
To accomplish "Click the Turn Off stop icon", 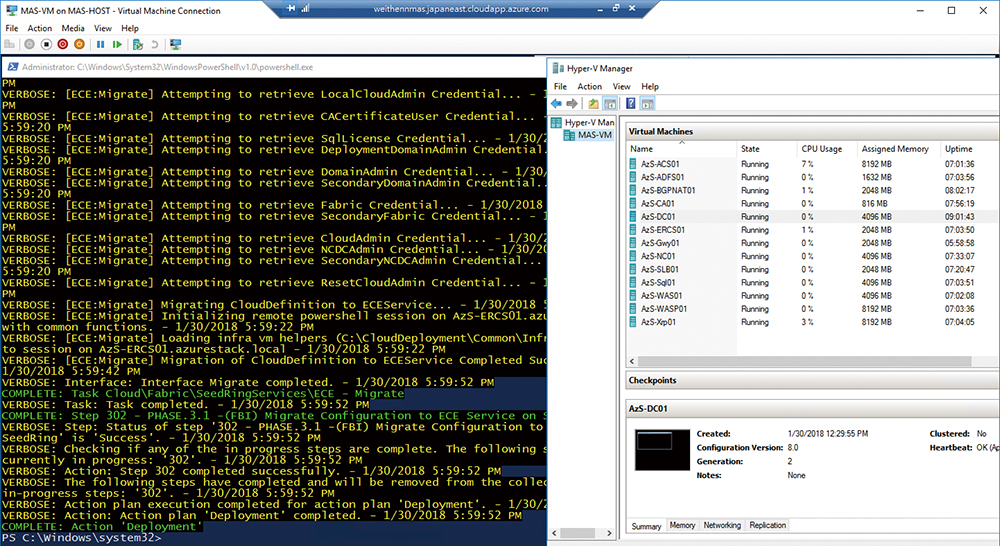I will tap(45, 45).
